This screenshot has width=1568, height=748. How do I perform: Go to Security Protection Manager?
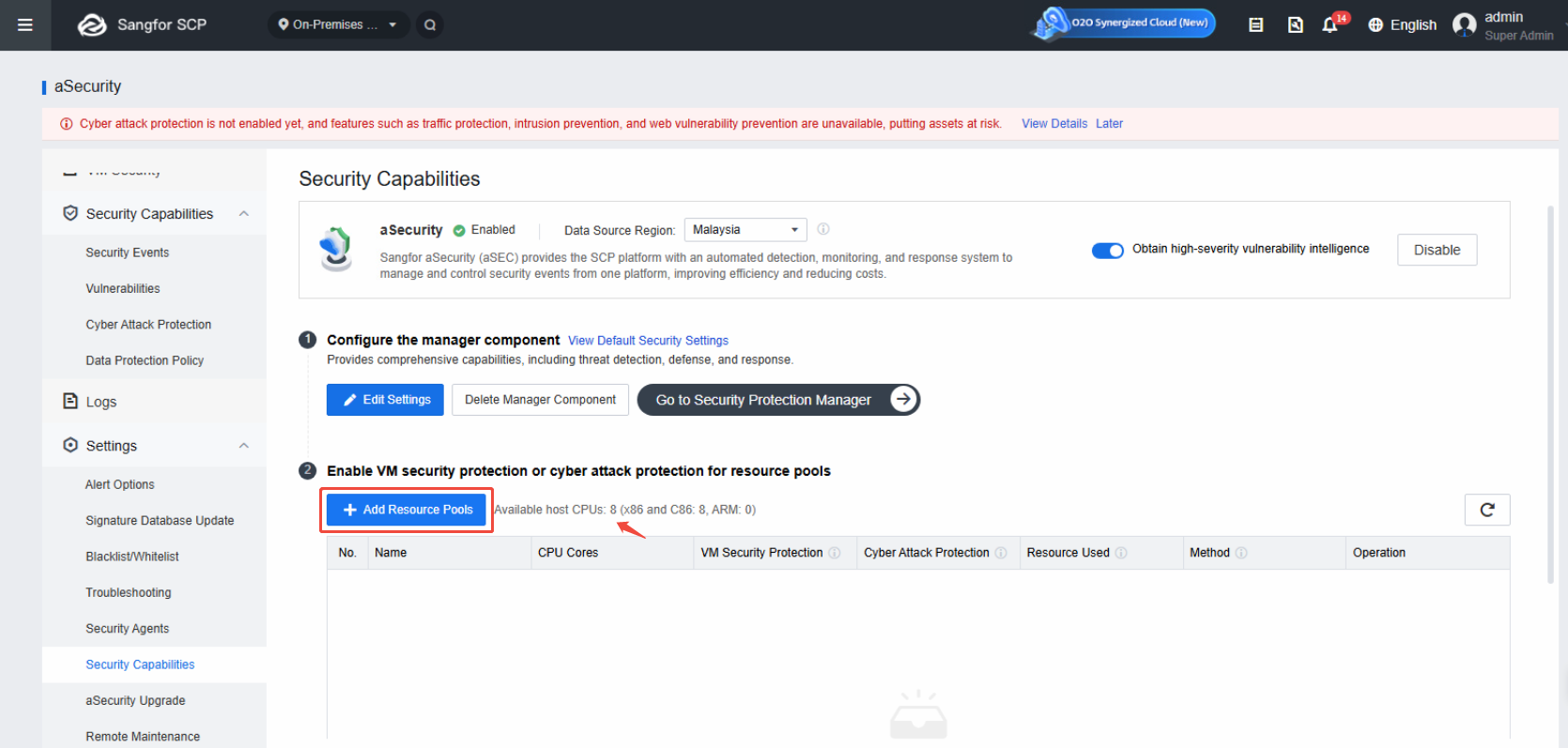coord(778,400)
